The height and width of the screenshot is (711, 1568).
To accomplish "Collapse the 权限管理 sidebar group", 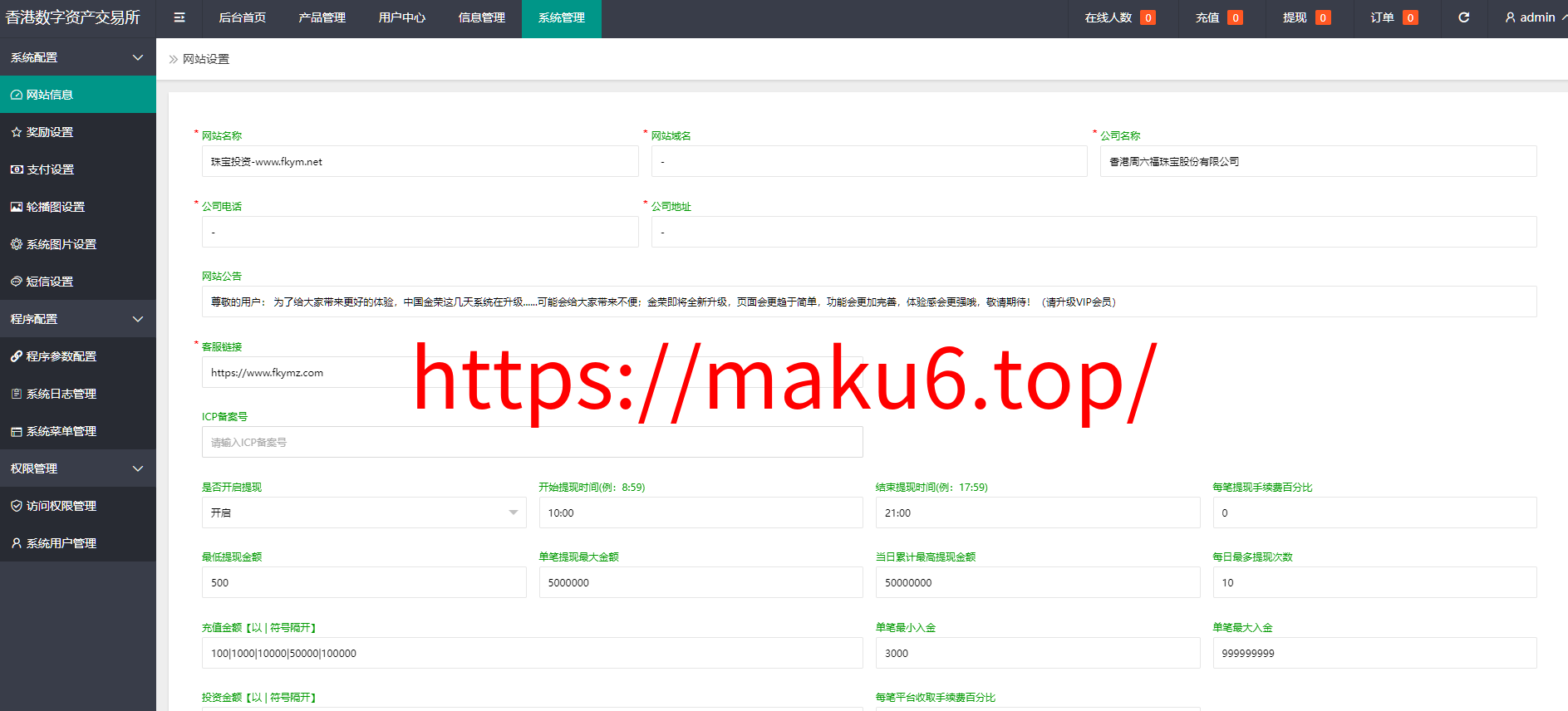I will click(x=78, y=468).
